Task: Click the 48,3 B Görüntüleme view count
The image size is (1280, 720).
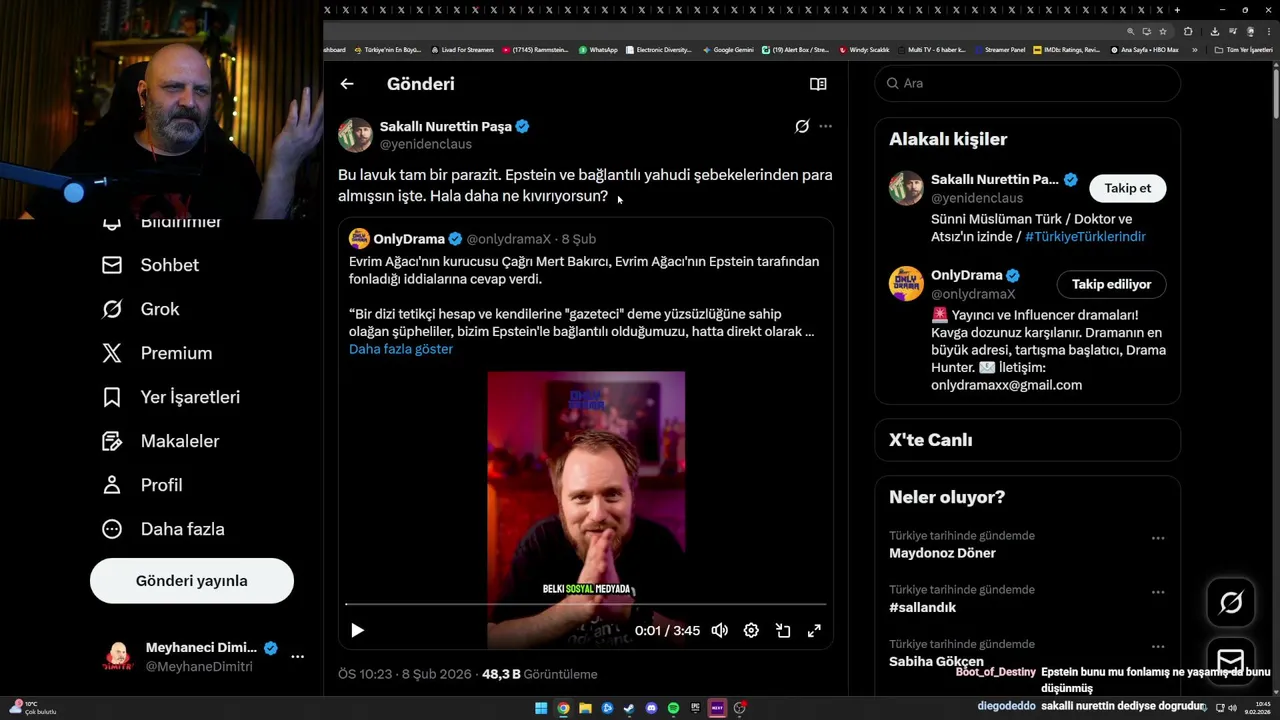Action: pos(539,674)
